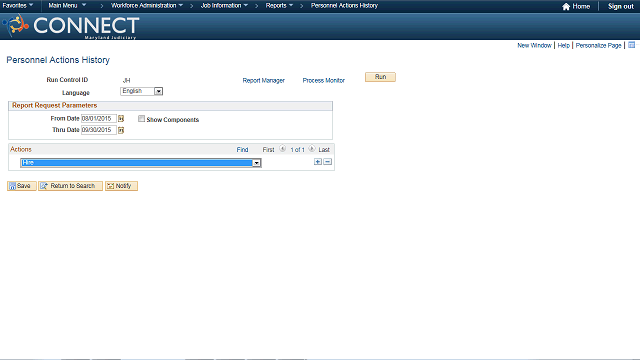Show next row arrow in Actions
Viewport: 640px width, 360px height.
tap(312, 149)
